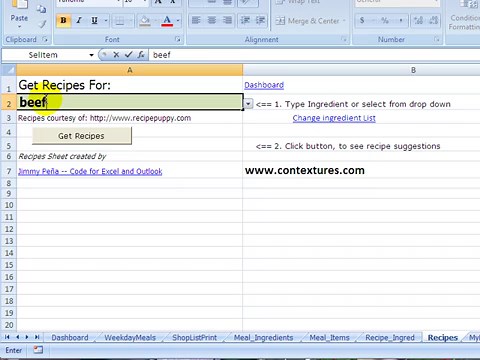Open the Name Box dropdown
Image resolution: width=480 pixels, height=360 pixels.
pos(91,55)
